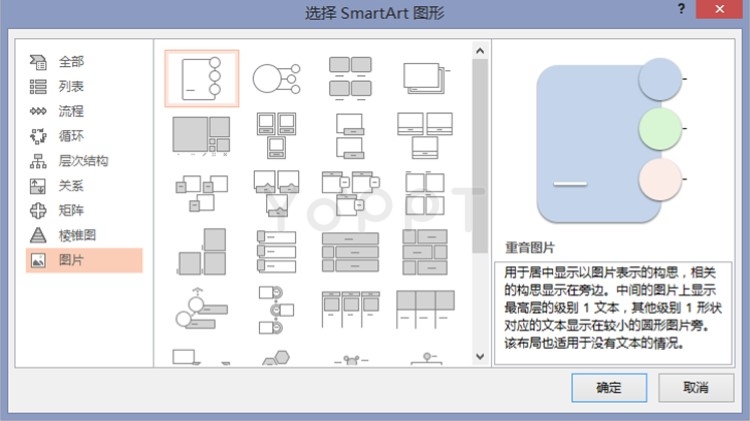Pick the alternating gray picture blocks layout
This screenshot has width=750, height=421.
pyautogui.click(x=425, y=252)
